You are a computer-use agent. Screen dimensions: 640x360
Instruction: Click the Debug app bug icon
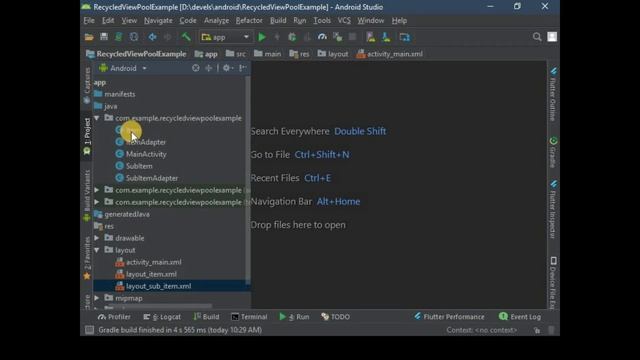[x=292, y=37]
